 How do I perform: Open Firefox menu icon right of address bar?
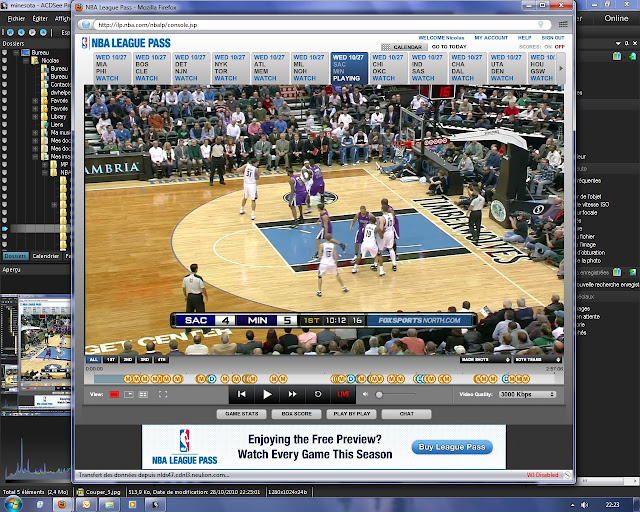[x=563, y=24]
